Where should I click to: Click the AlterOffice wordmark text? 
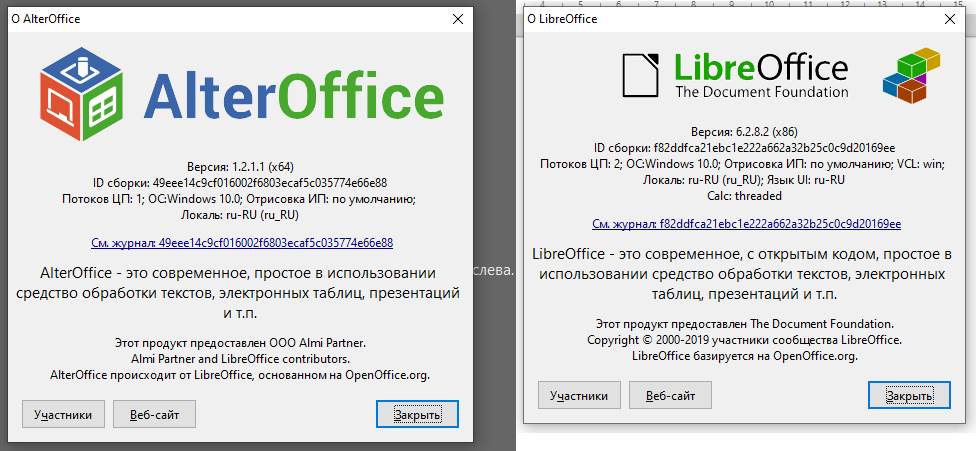click(294, 96)
